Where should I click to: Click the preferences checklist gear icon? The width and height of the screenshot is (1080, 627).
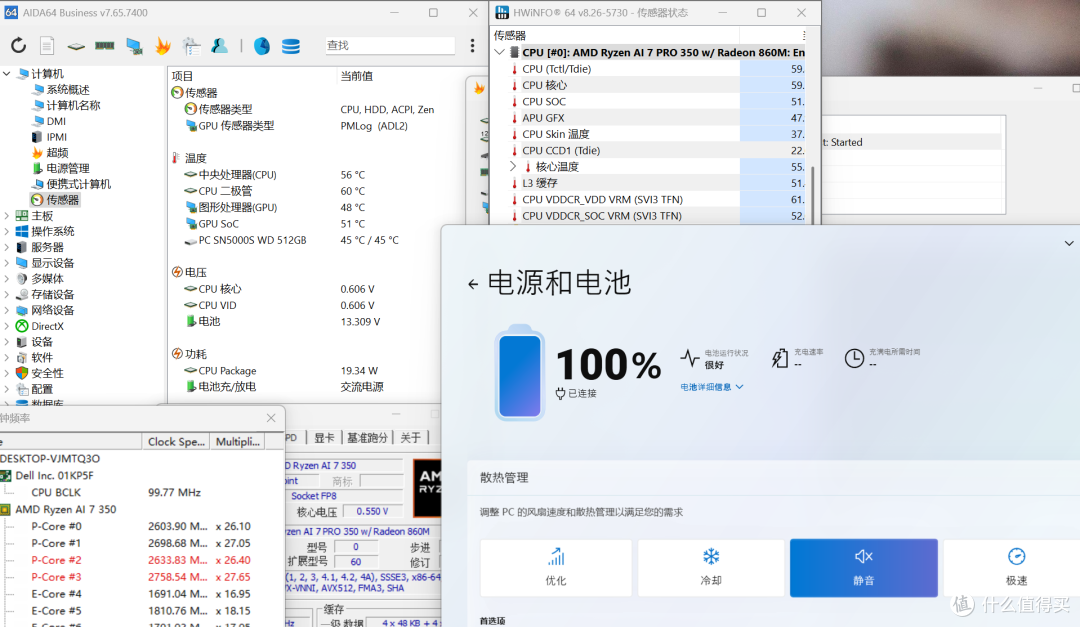[191, 46]
